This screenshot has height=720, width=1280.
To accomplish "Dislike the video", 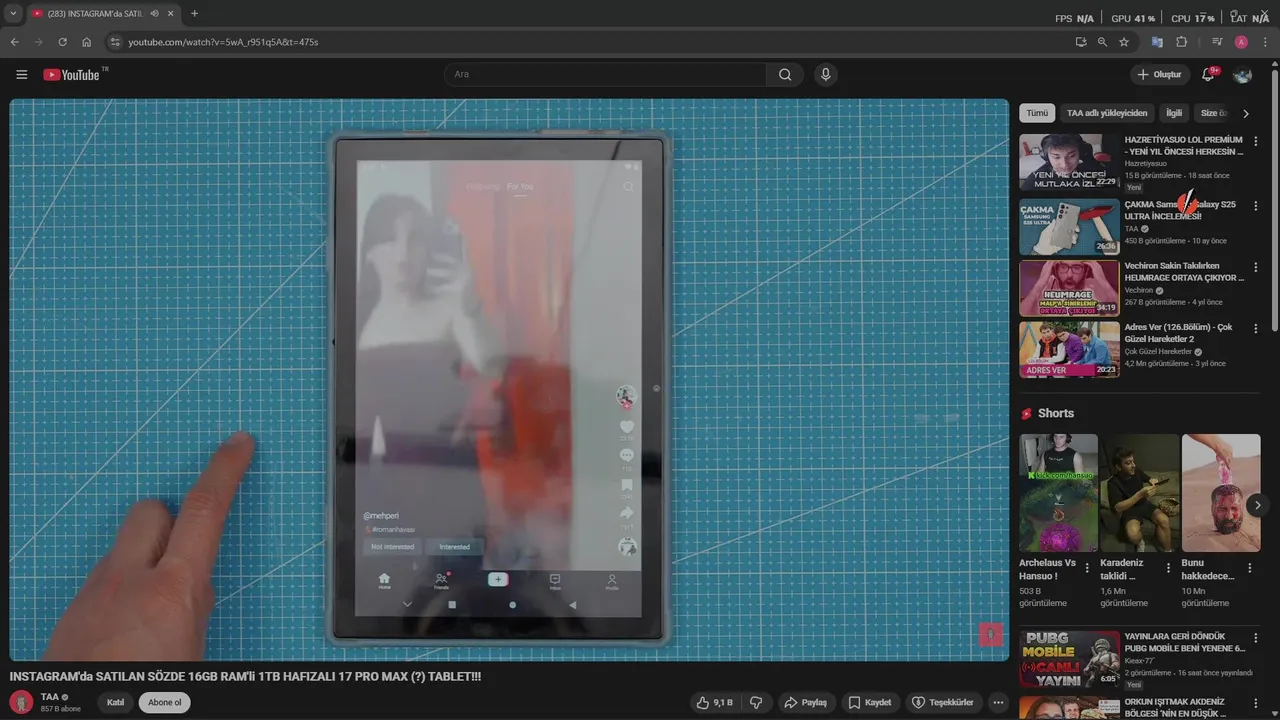I will [x=756, y=702].
